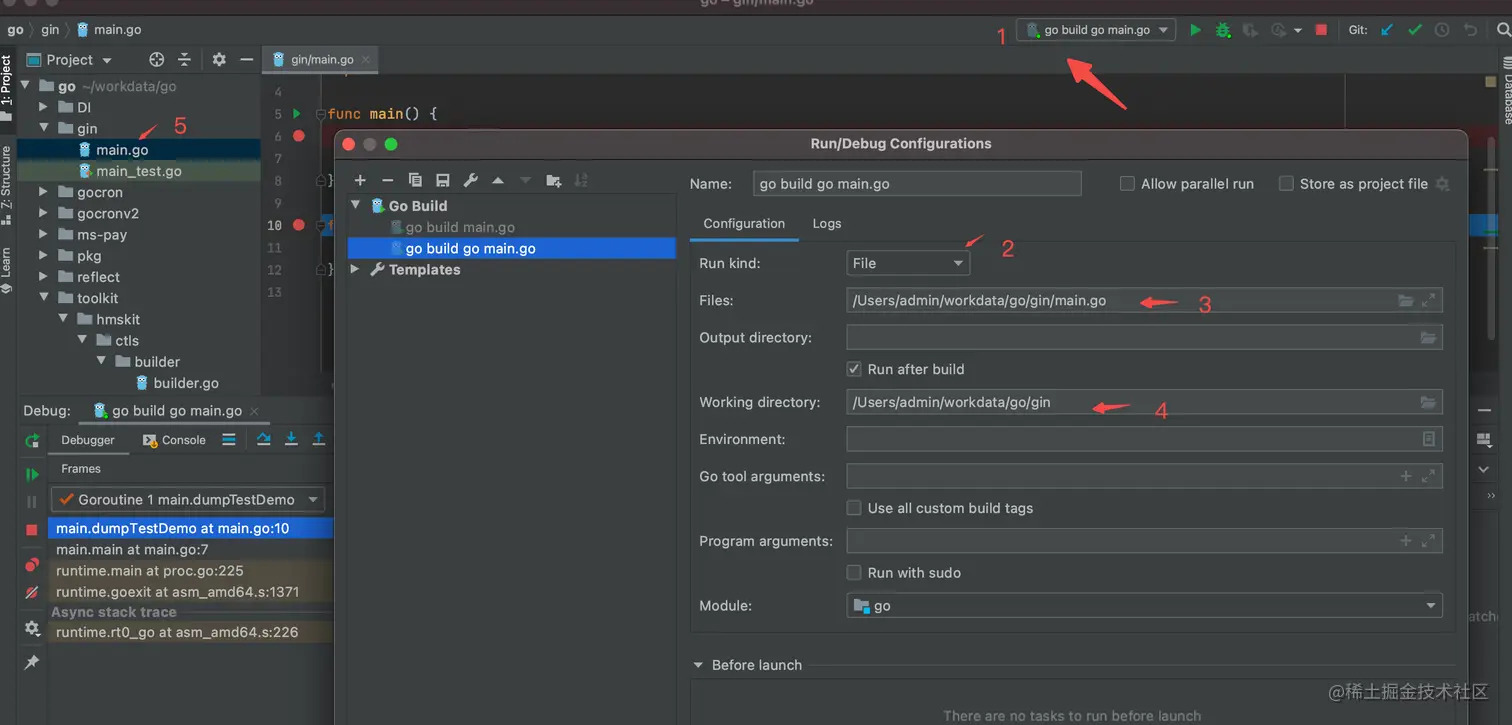The image size is (1512, 725).
Task: Switch to Logs tab
Action: [827, 224]
